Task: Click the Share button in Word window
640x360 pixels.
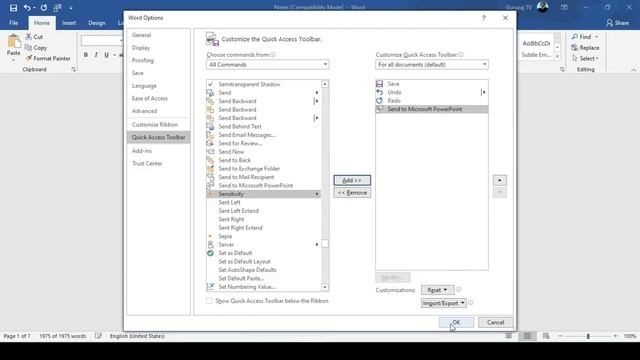Action: point(617,23)
